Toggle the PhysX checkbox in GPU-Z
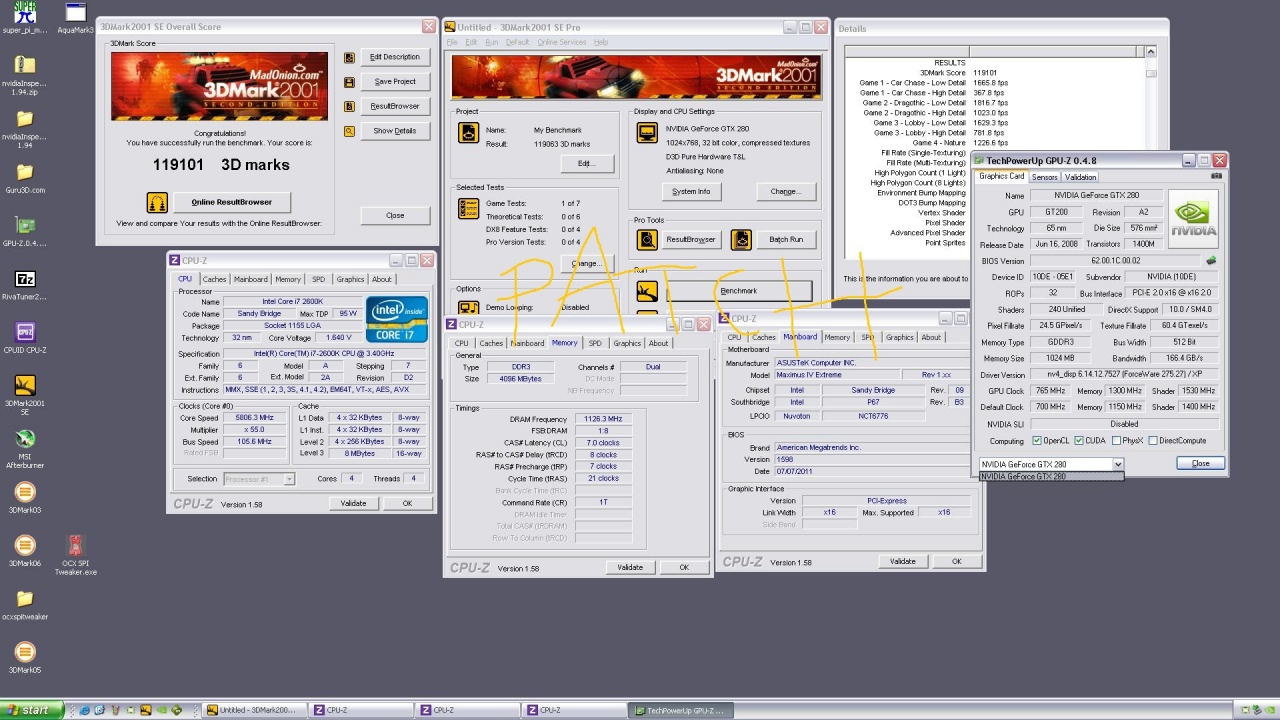1280x720 pixels. [1115, 440]
